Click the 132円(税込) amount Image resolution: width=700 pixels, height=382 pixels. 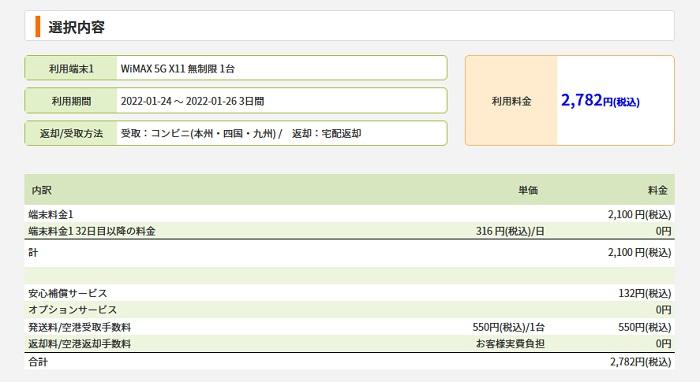coord(645,293)
